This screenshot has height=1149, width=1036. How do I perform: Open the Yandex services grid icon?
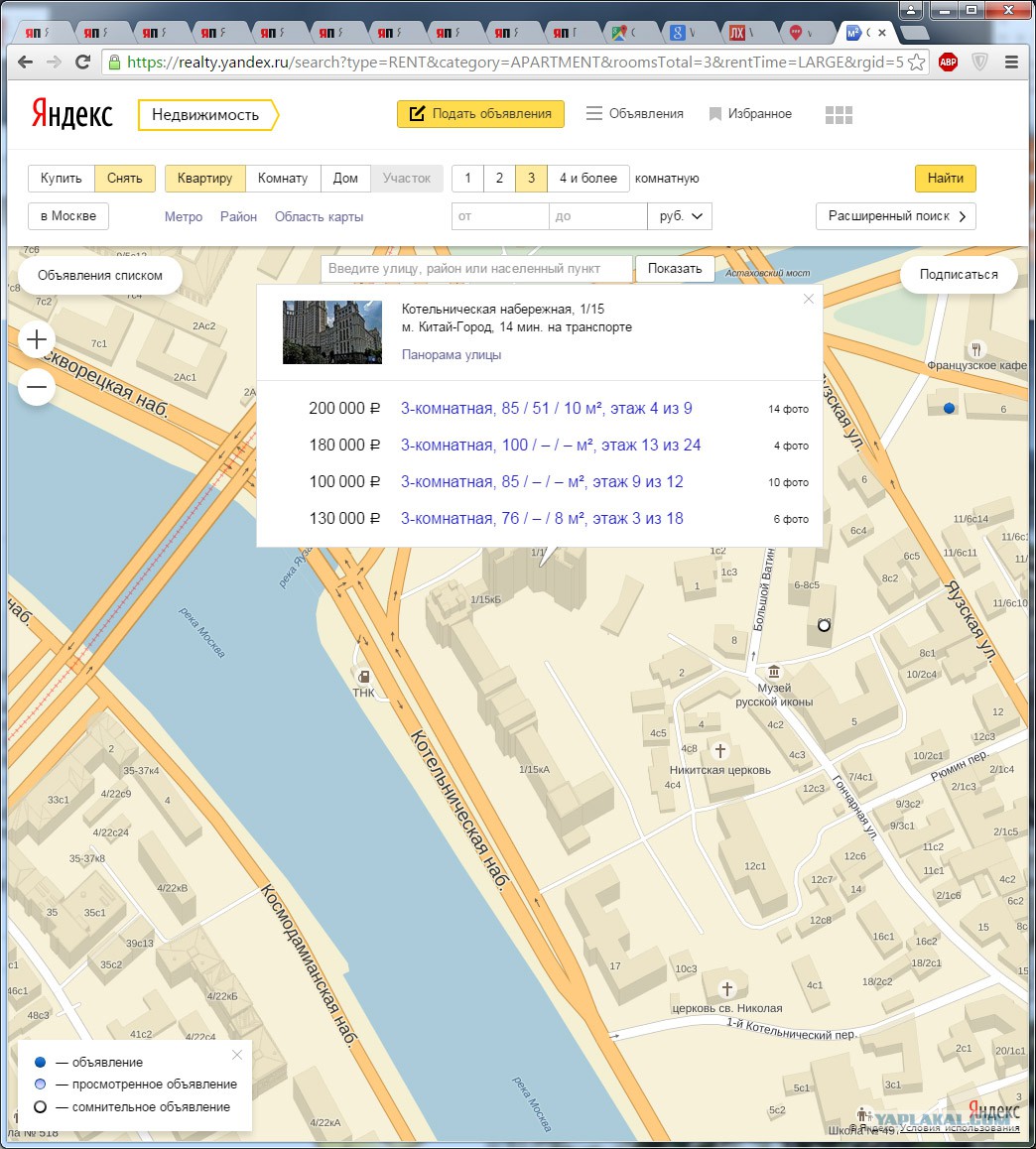(839, 115)
